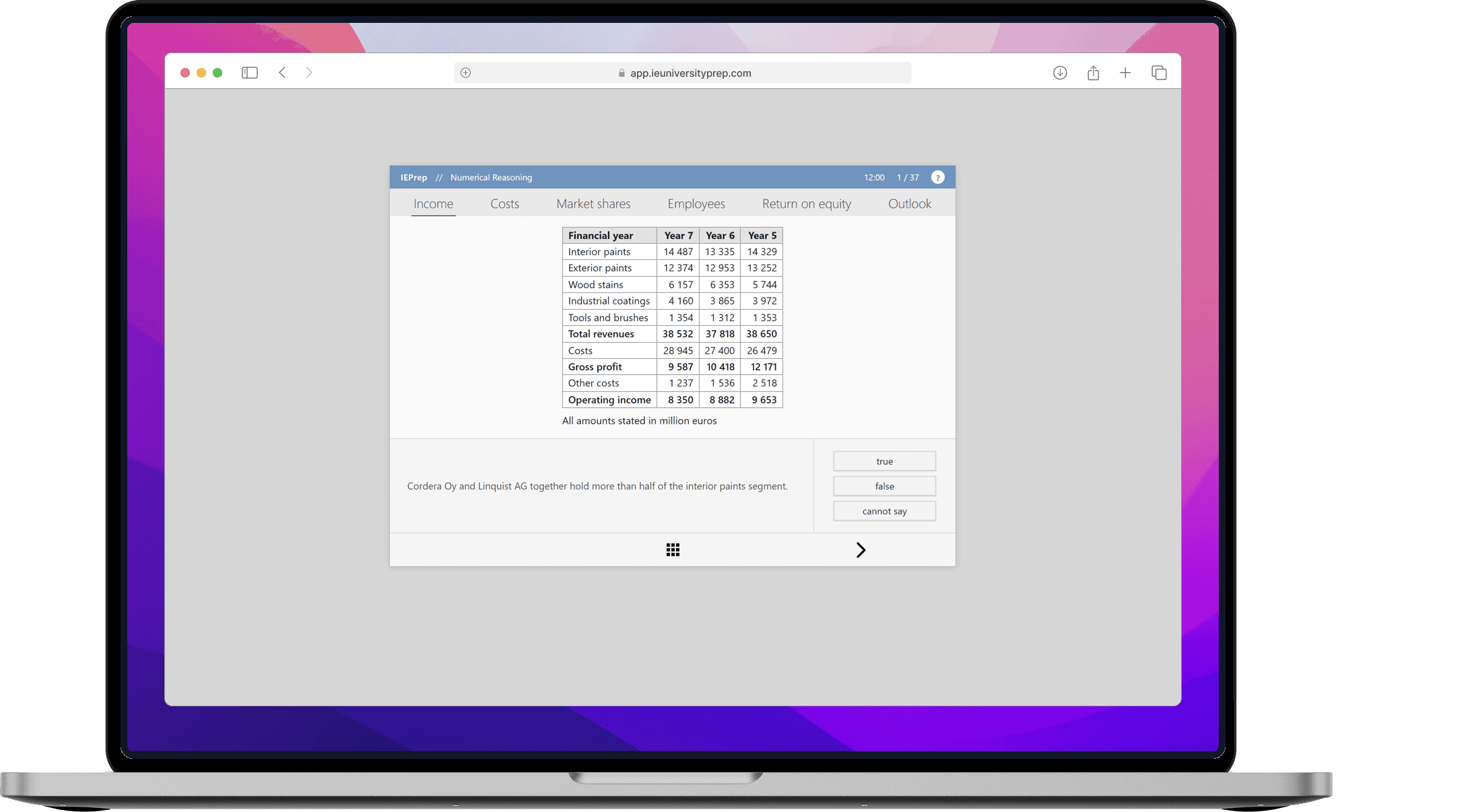Click the Year 6 column header
Viewport: 1478px width, 812px height.
[x=720, y=236]
